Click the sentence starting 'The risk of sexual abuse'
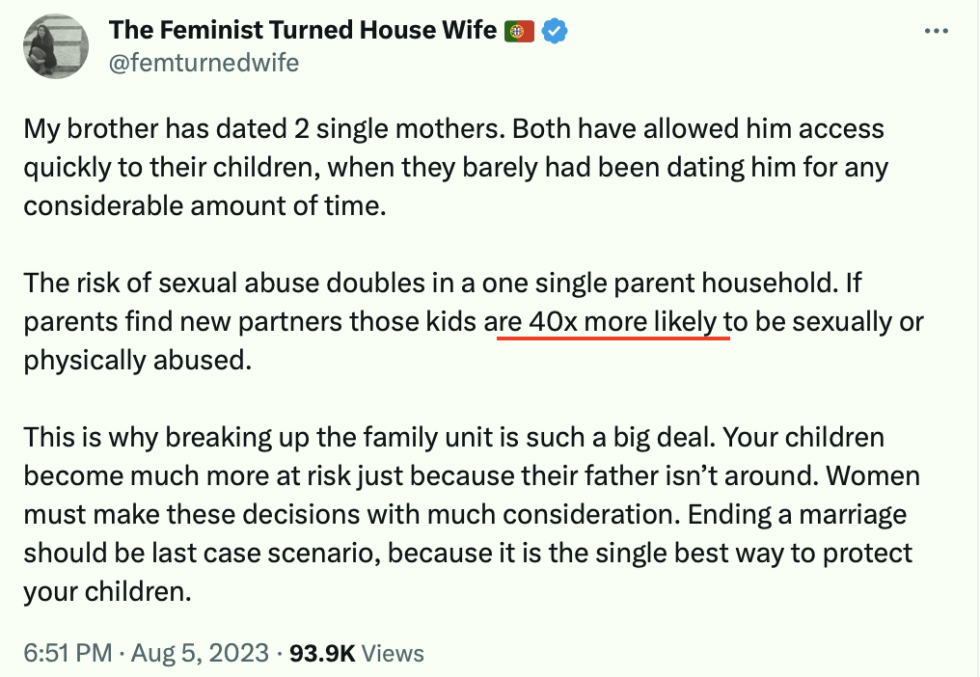 (431, 283)
